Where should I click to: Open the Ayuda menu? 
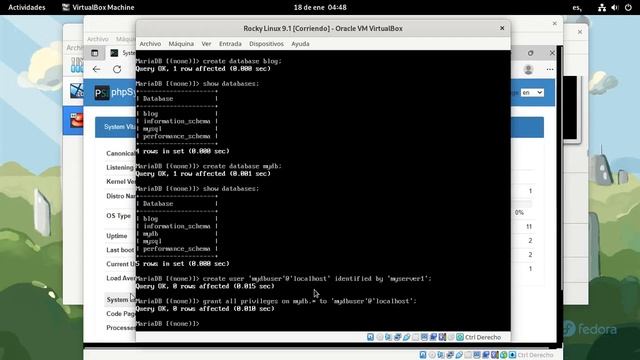click(300, 44)
